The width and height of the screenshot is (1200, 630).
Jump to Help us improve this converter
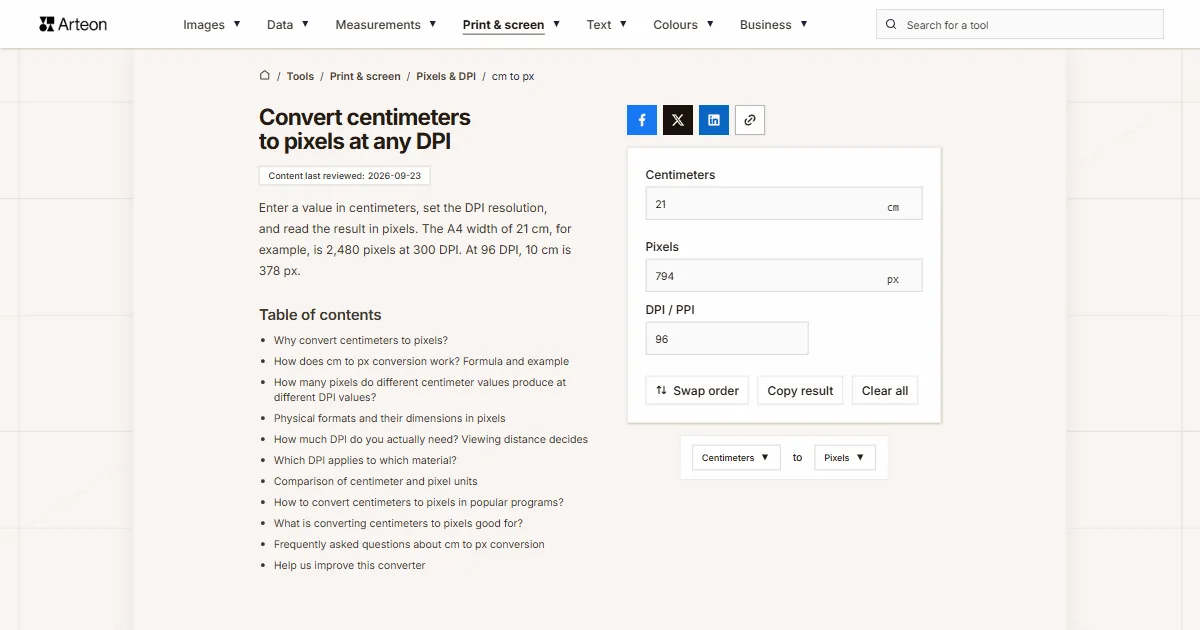350,565
